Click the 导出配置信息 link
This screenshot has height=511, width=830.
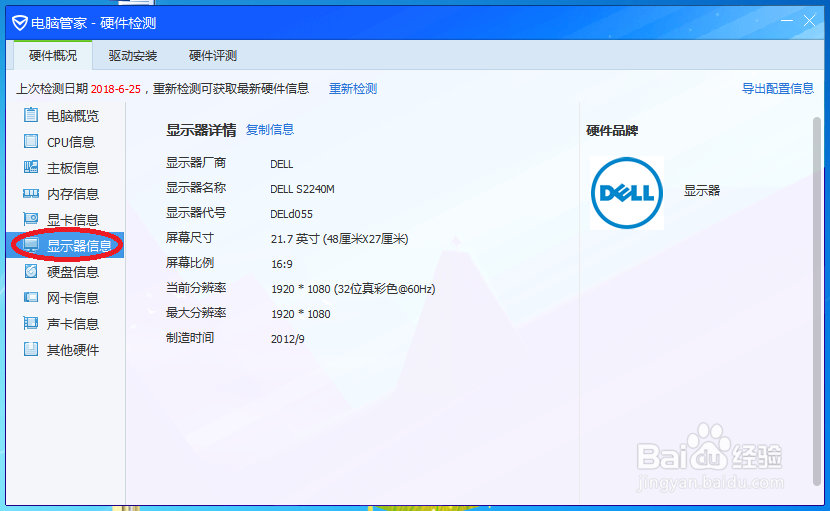point(778,88)
